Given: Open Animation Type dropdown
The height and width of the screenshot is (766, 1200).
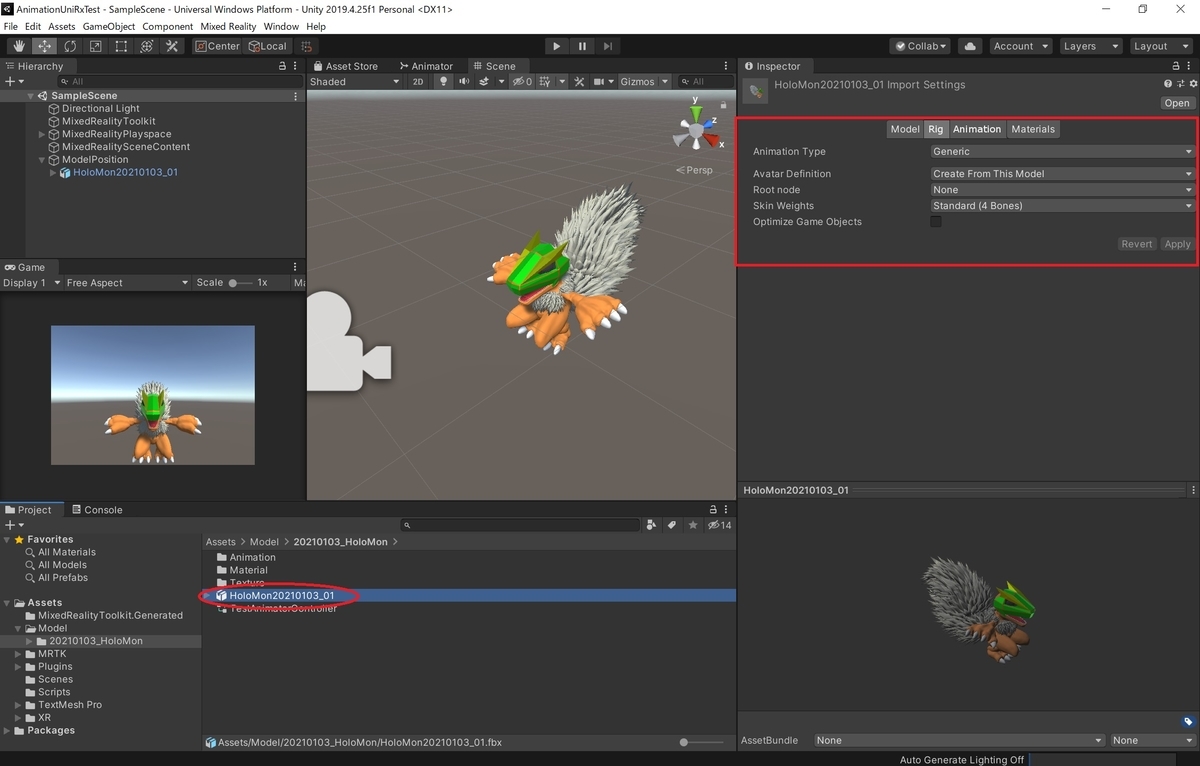Looking at the screenshot, I should tap(1062, 152).
